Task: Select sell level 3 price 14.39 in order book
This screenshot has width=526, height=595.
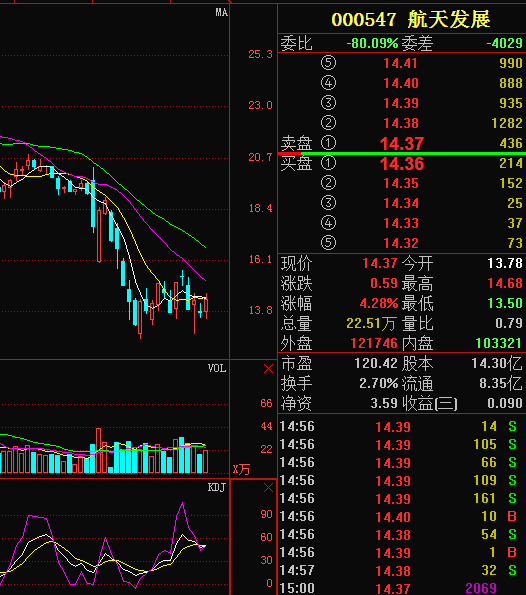Action: click(x=400, y=103)
